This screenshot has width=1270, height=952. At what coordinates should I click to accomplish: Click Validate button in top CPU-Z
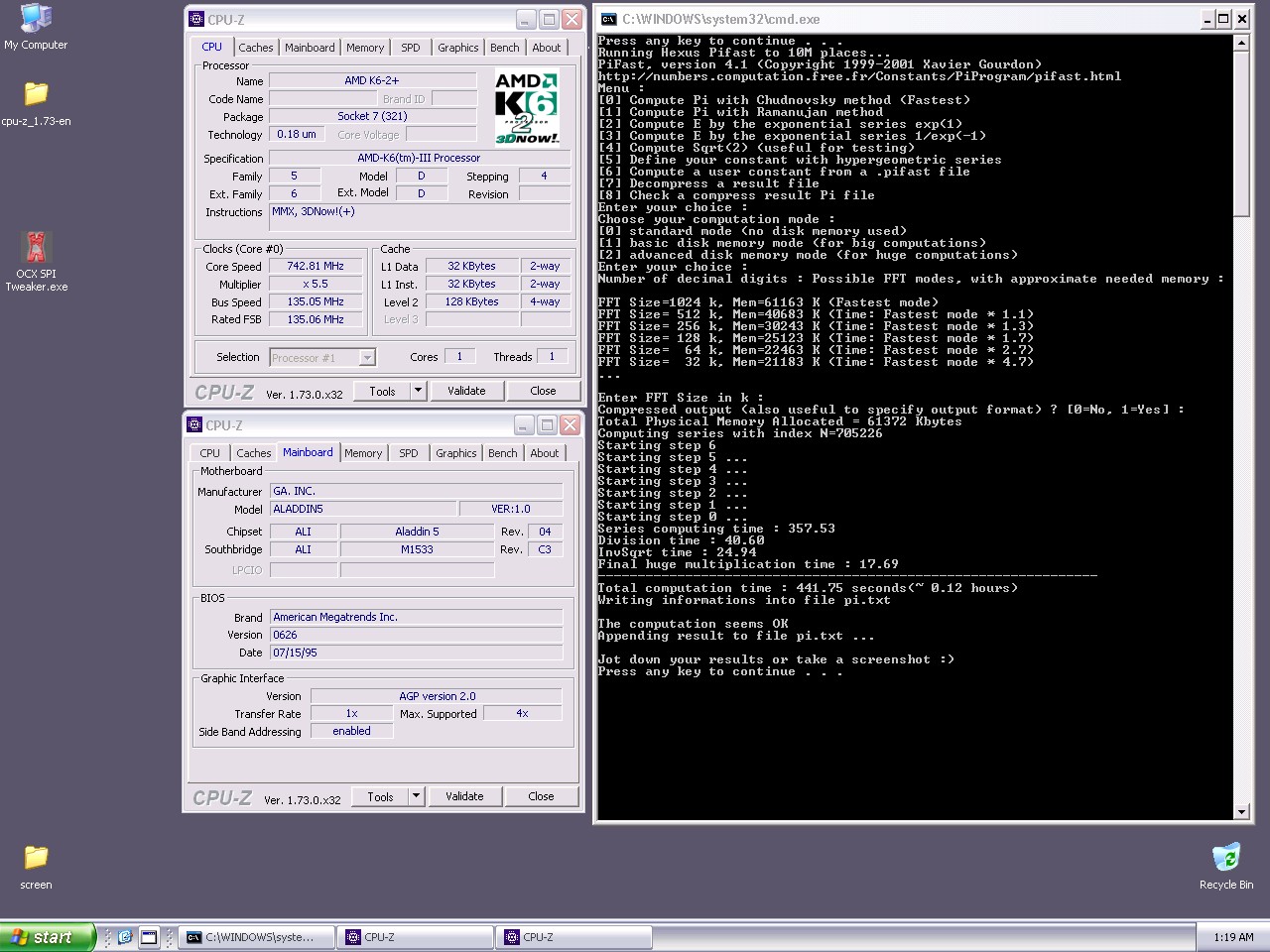coord(466,391)
